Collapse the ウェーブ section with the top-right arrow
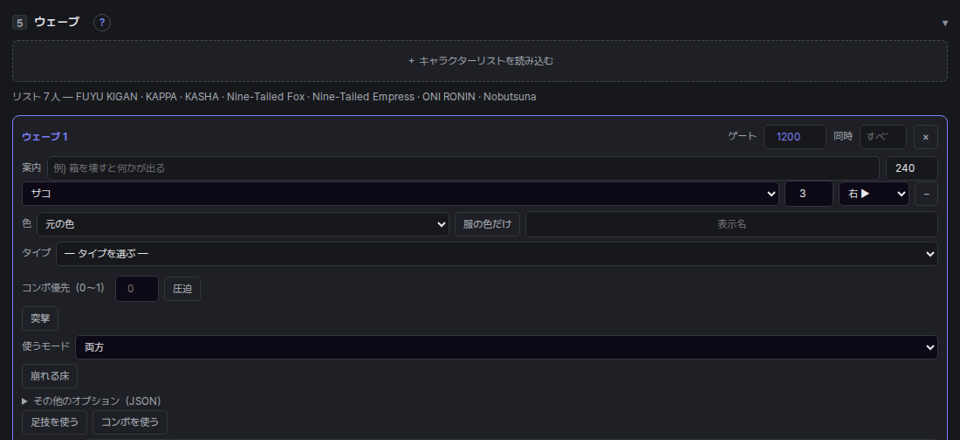The image size is (960, 440). (945, 23)
